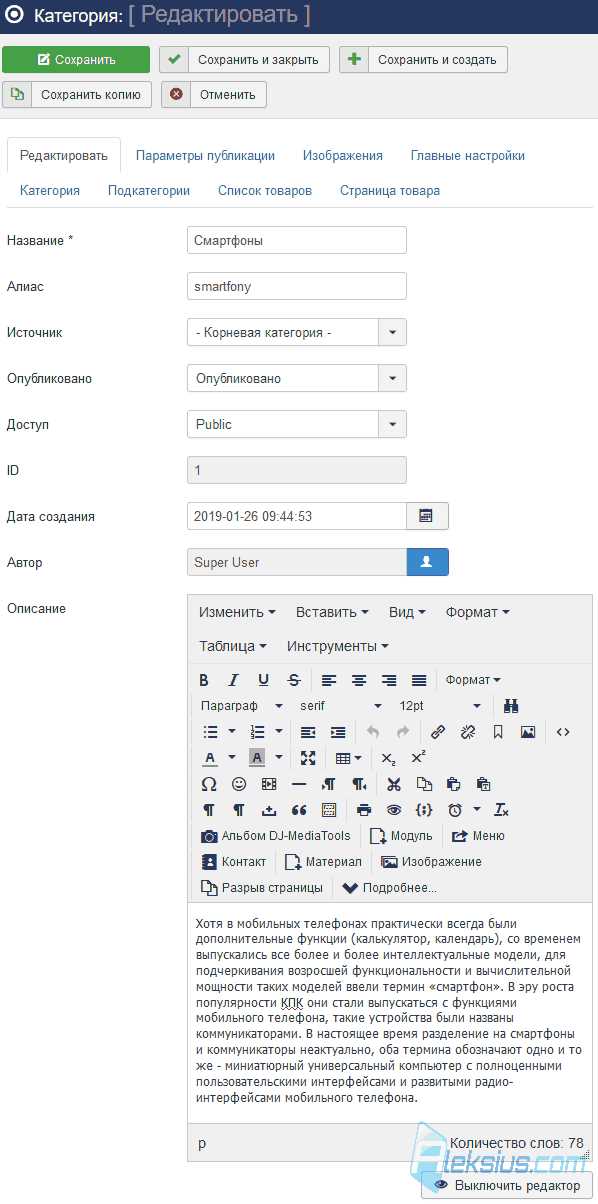This screenshot has height=1204, width=598.
Task: Open Вид editor menu
Action: pos(407,612)
